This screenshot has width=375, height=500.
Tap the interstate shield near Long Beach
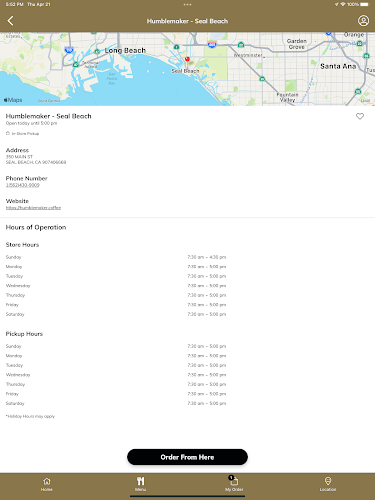[x=69, y=50]
